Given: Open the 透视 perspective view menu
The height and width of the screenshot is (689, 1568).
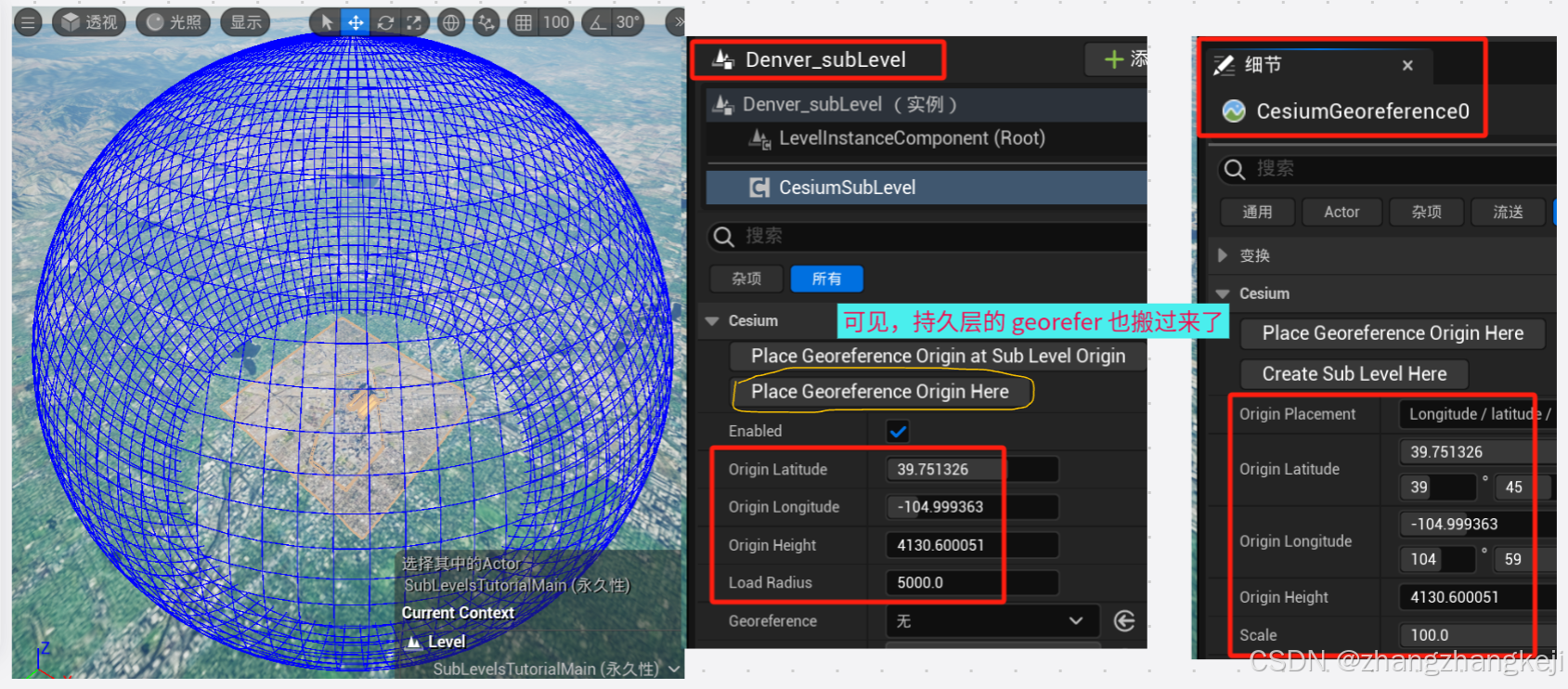Looking at the screenshot, I should pos(89,22).
